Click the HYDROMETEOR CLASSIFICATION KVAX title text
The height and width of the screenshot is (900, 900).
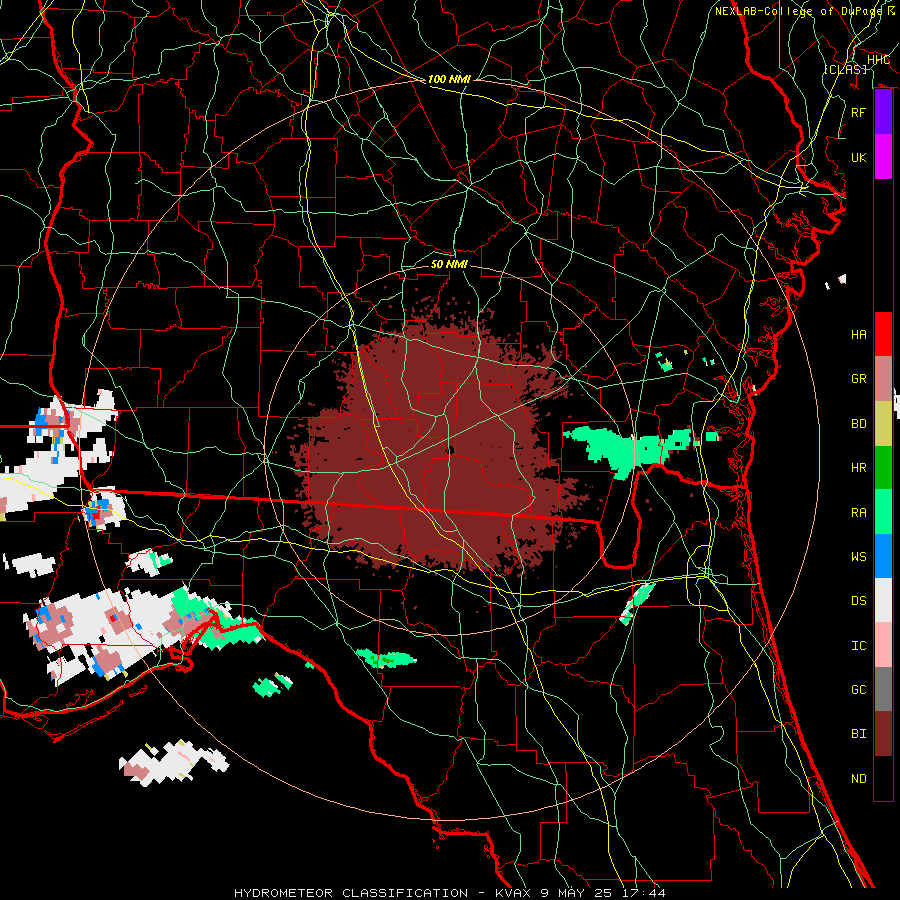(x=449, y=893)
